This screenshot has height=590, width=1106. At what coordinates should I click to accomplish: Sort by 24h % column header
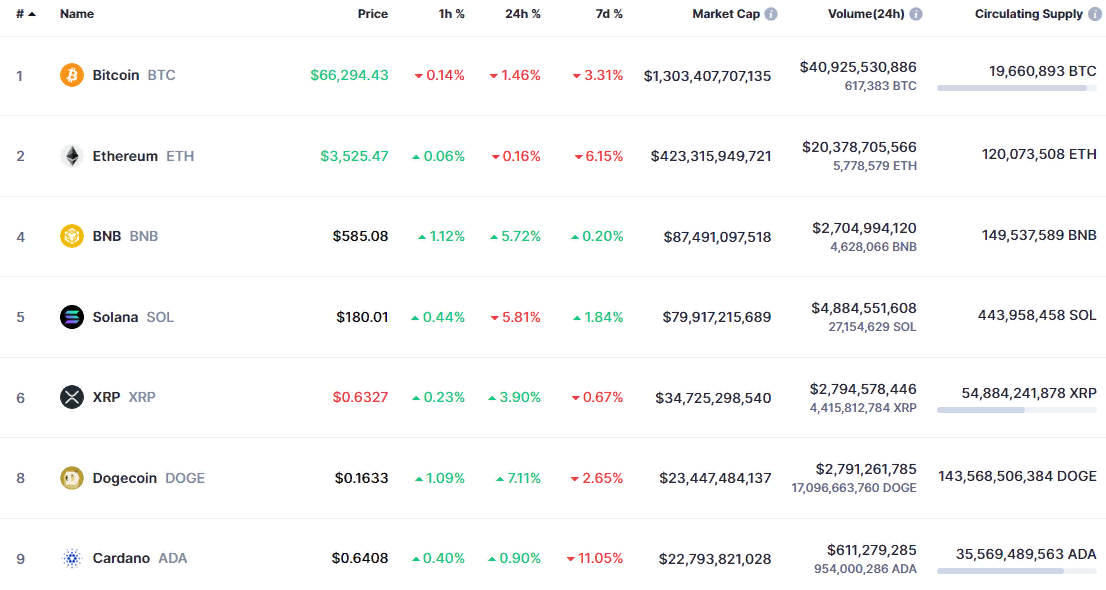point(523,14)
